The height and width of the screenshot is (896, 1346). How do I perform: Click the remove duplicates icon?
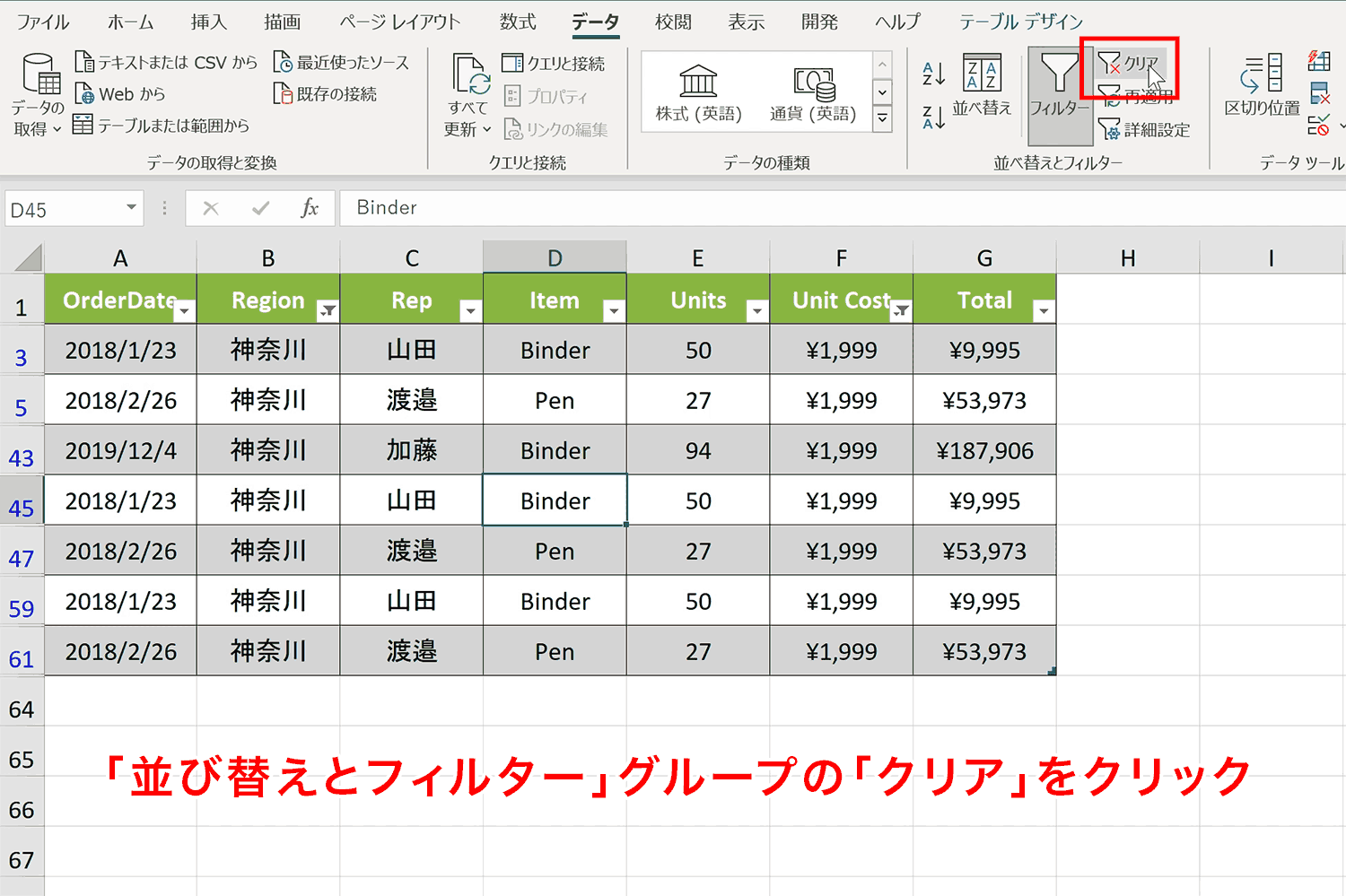(x=1319, y=93)
